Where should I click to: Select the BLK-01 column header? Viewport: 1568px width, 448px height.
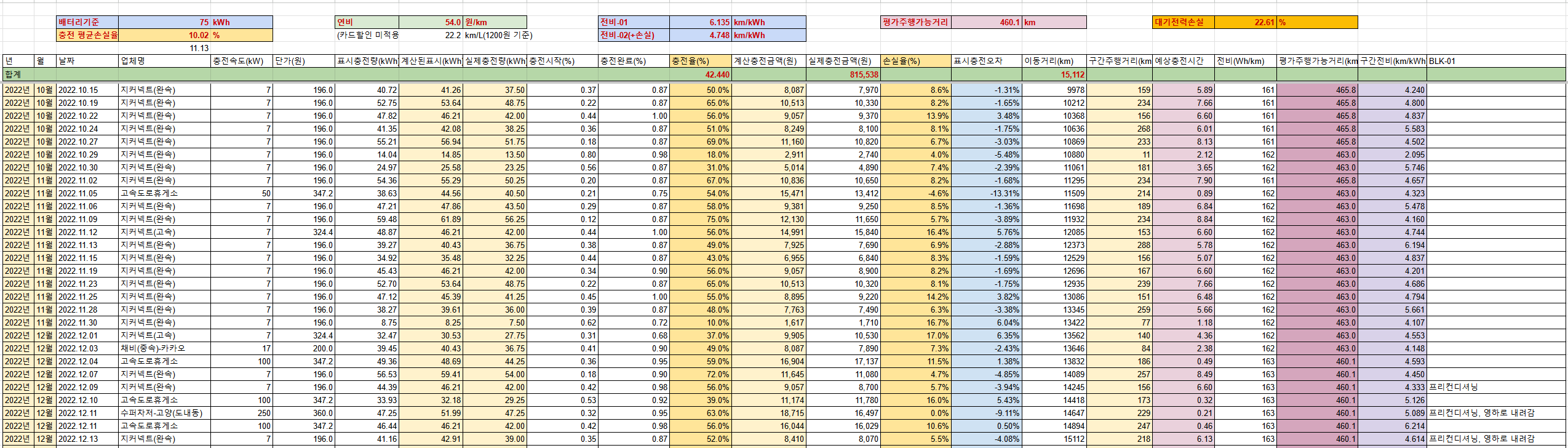pyautogui.click(x=1496, y=61)
